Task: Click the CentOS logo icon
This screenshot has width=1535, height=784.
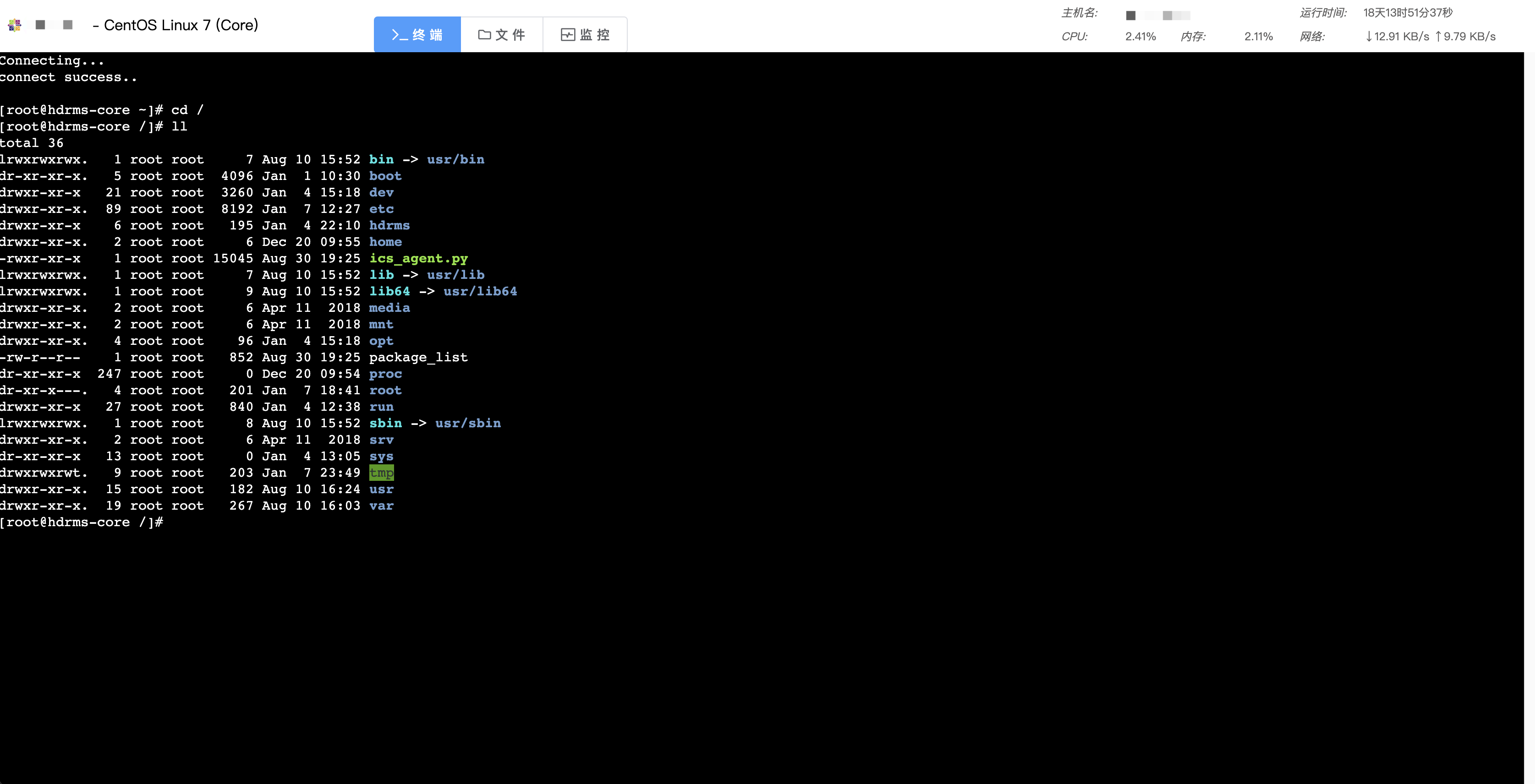Action: click(15, 25)
